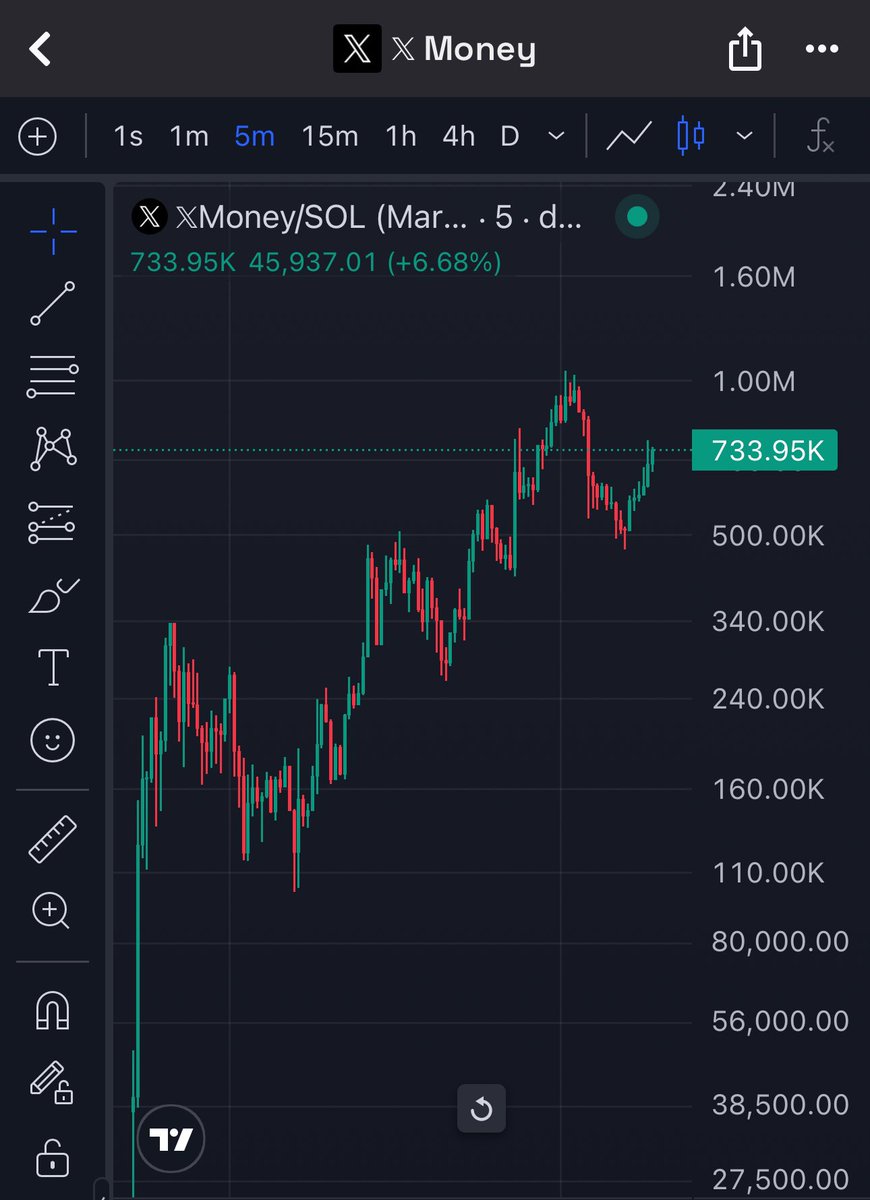Select the brush drawing tool
Viewport: 870px width, 1200px height.
point(53,595)
